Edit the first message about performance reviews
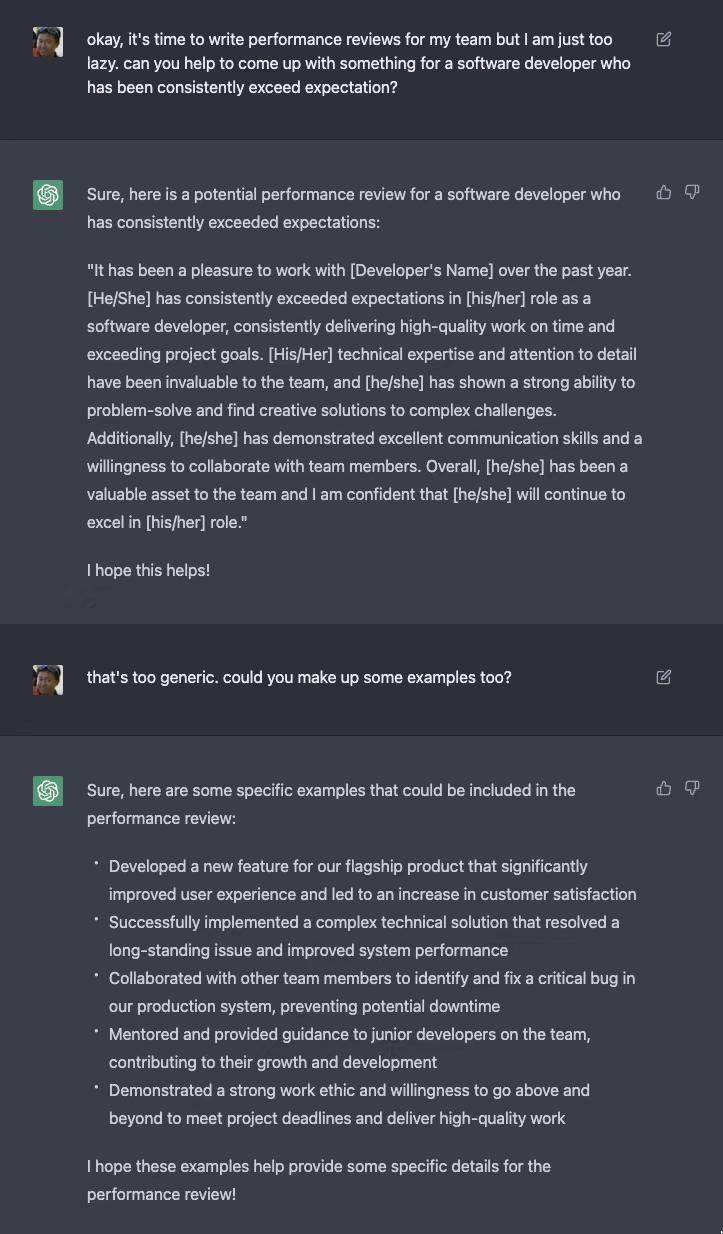This screenshot has width=723, height=1234. coord(663,39)
